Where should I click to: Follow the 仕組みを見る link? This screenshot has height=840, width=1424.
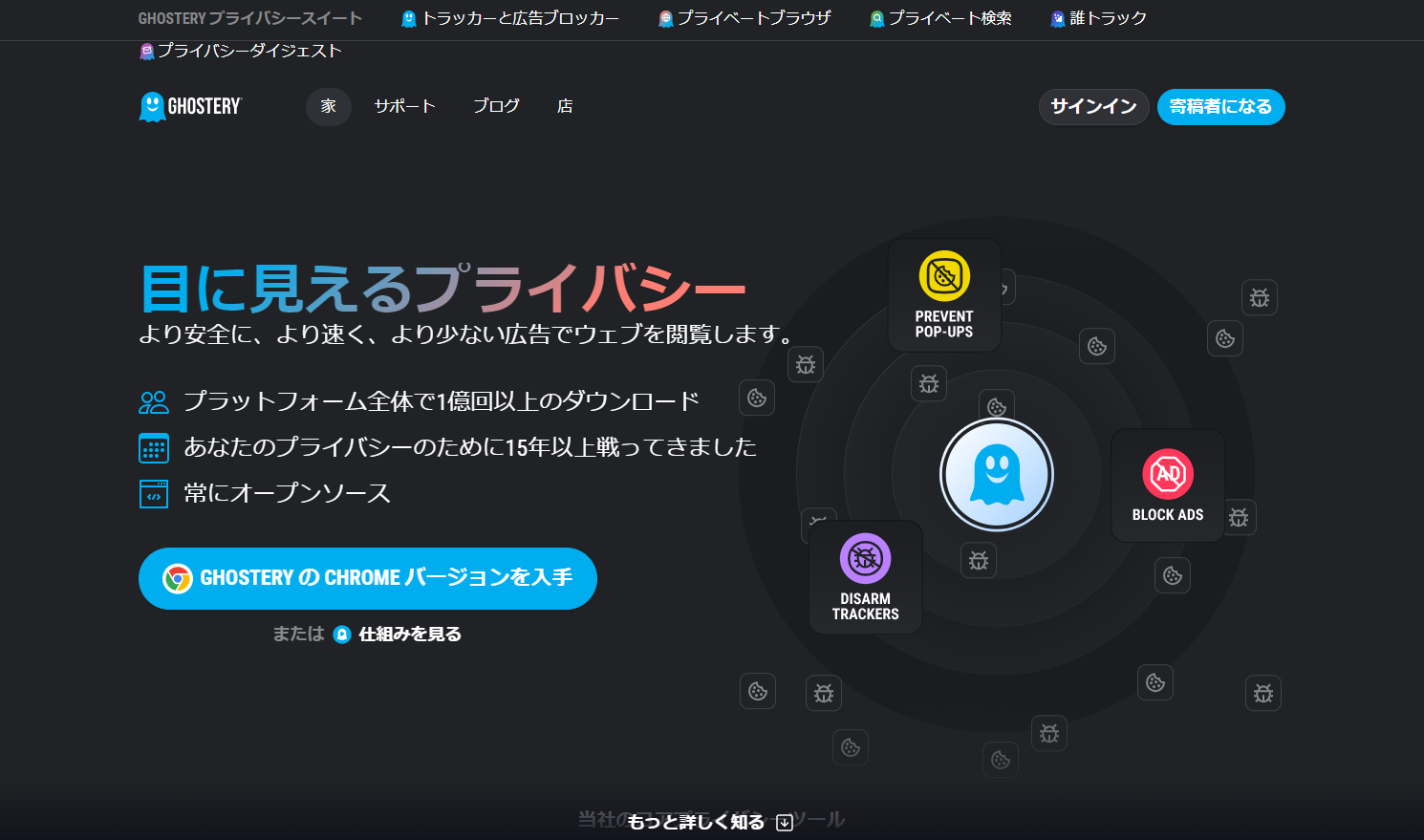[x=410, y=635]
